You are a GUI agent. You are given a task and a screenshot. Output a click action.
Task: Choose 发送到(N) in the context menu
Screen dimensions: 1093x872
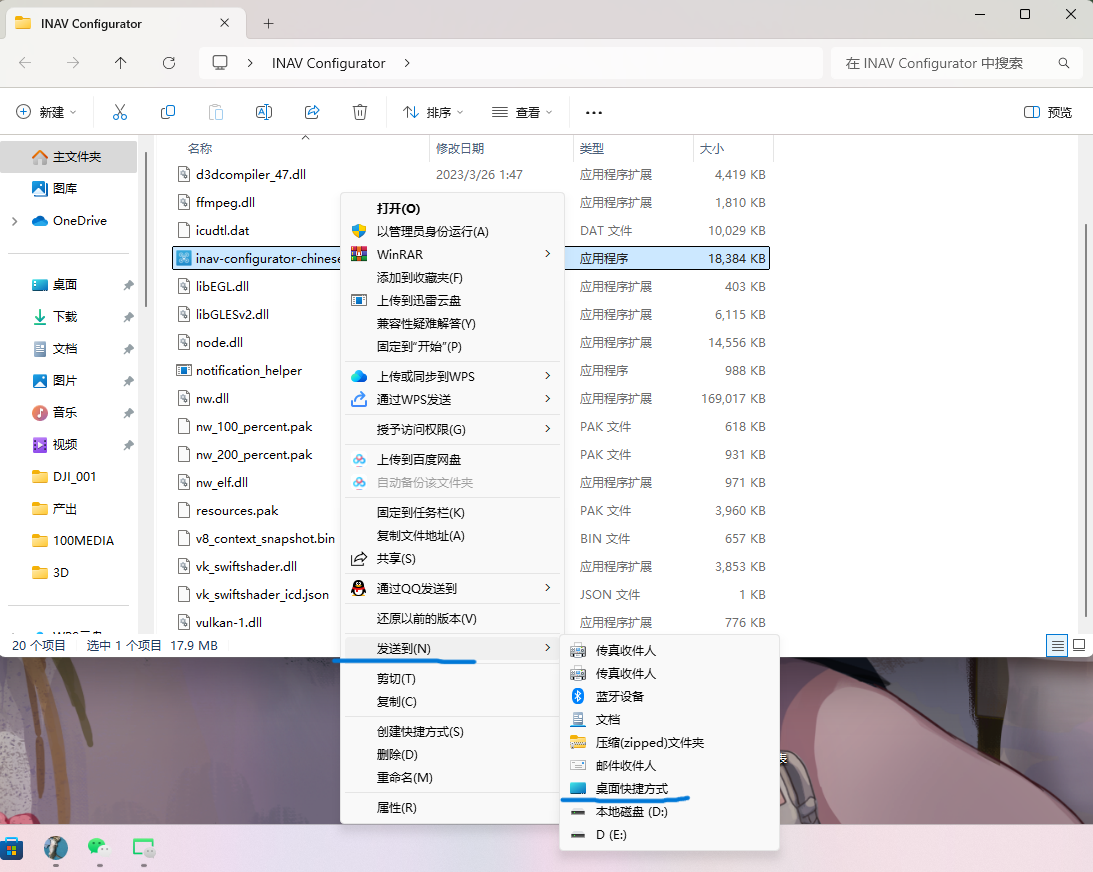(x=452, y=649)
